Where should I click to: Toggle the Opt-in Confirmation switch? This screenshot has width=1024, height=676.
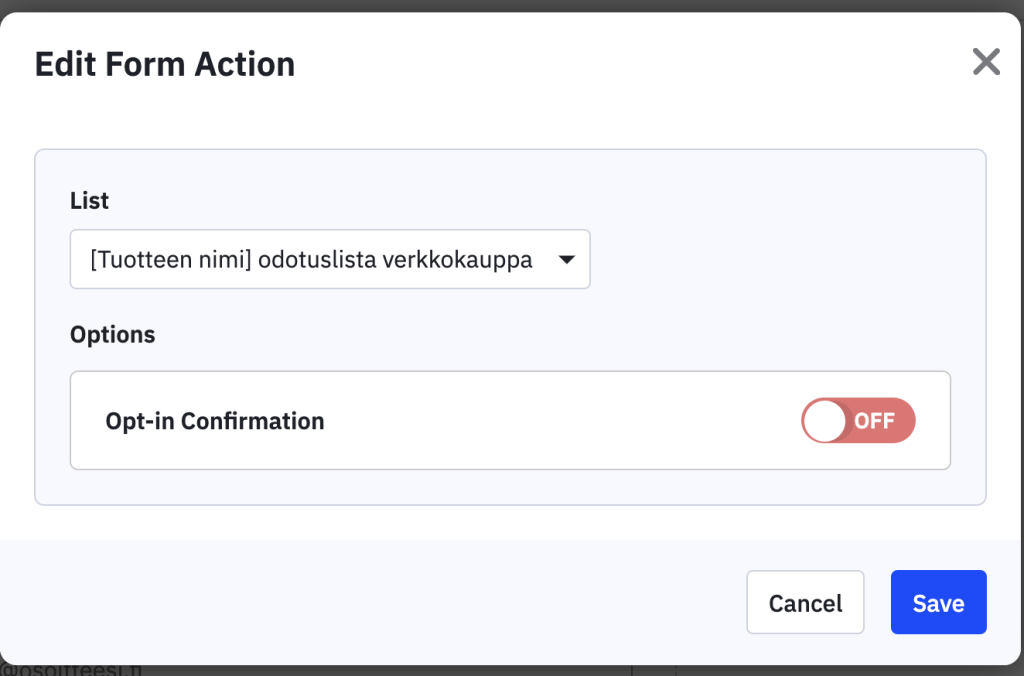pos(858,421)
